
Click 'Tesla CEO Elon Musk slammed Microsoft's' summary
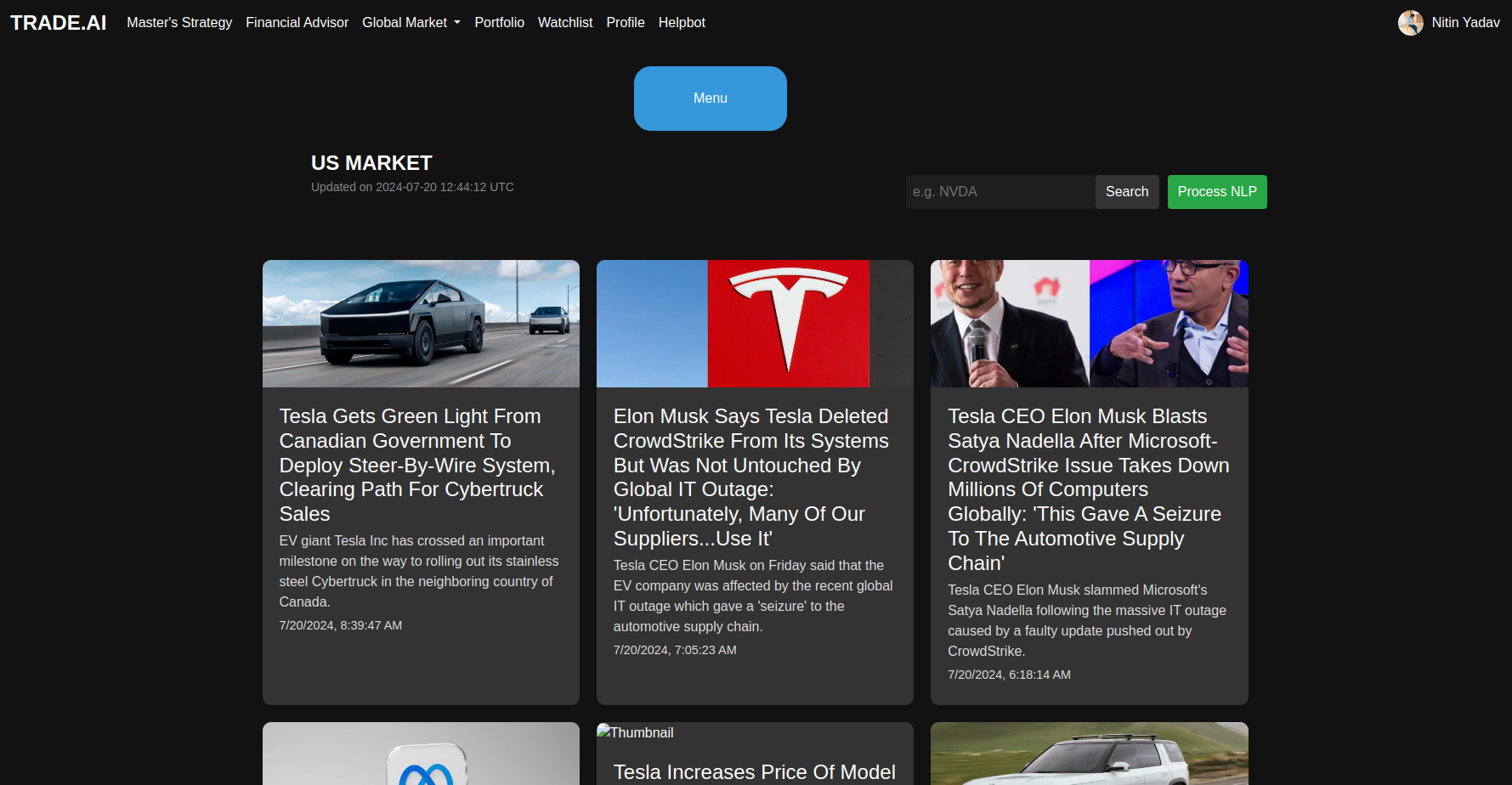[1087, 620]
